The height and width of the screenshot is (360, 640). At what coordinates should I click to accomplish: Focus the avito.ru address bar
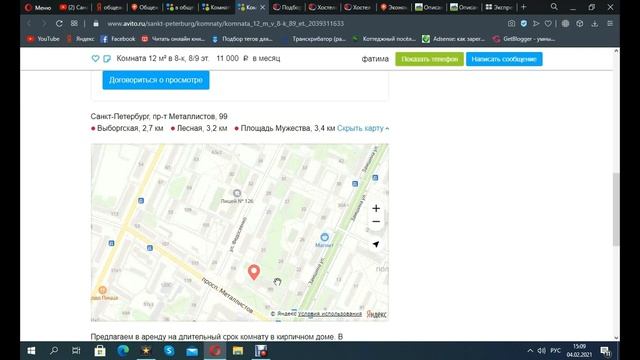(226, 24)
